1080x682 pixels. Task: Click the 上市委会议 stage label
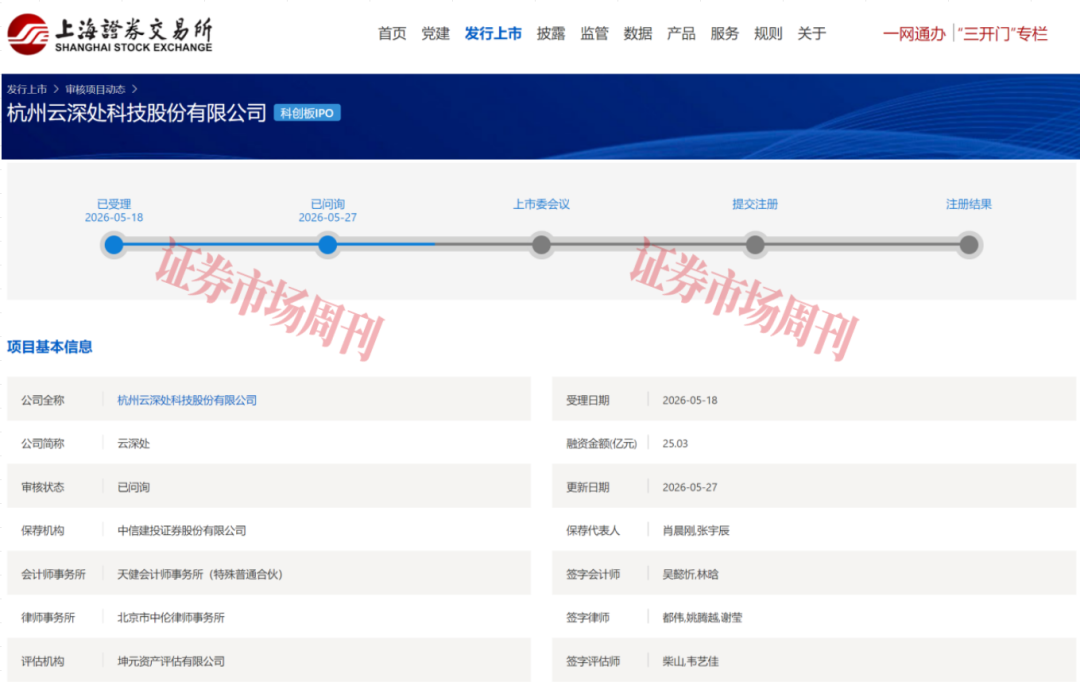541,204
